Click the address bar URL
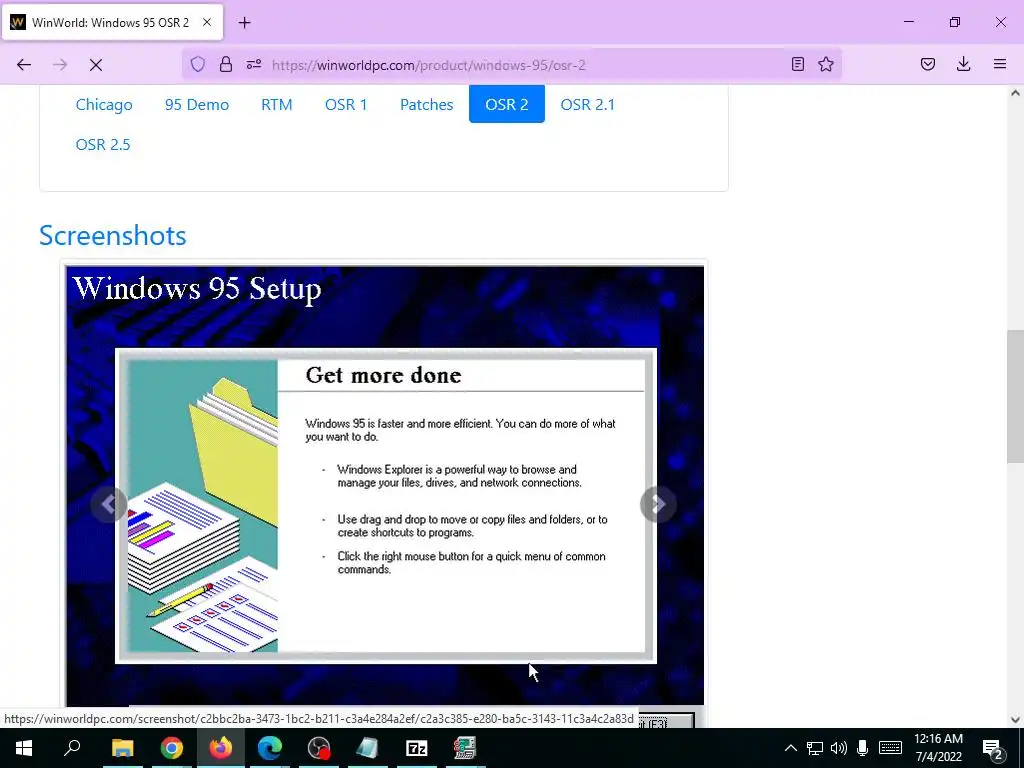1024x768 pixels. (428, 65)
